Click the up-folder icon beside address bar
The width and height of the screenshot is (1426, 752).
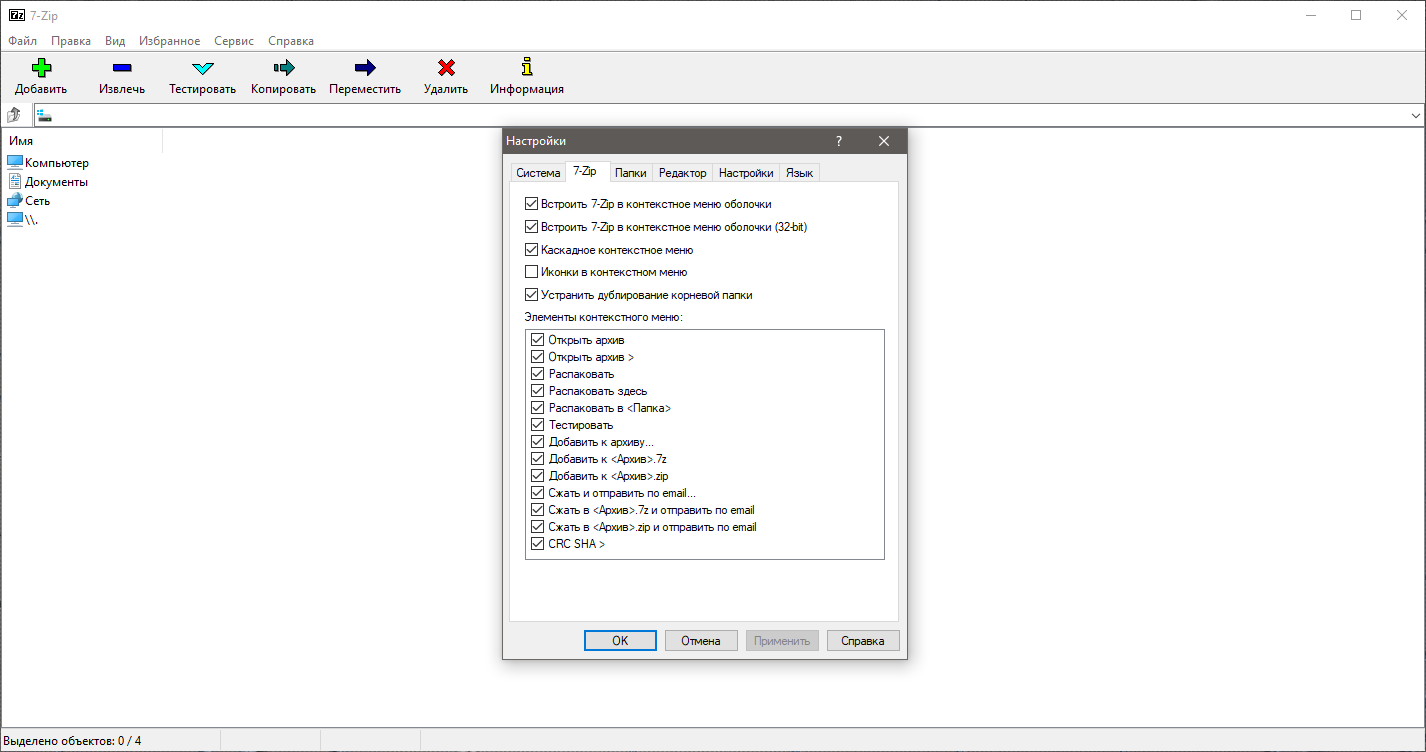15,115
